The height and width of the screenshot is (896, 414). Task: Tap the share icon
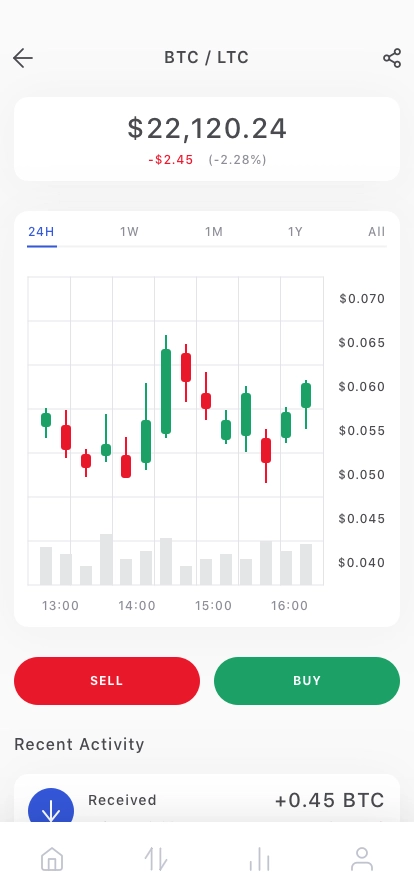pos(392,58)
